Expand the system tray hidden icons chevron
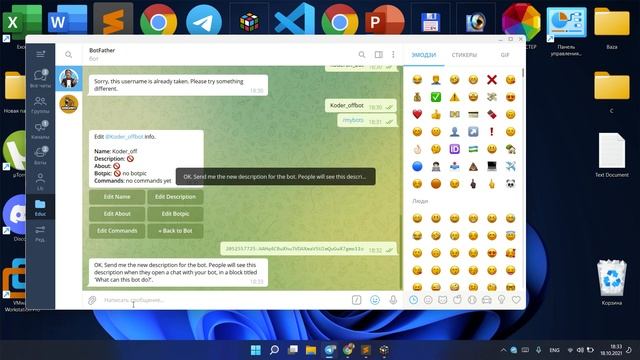Screen dimensions: 640x360 (503, 350)
